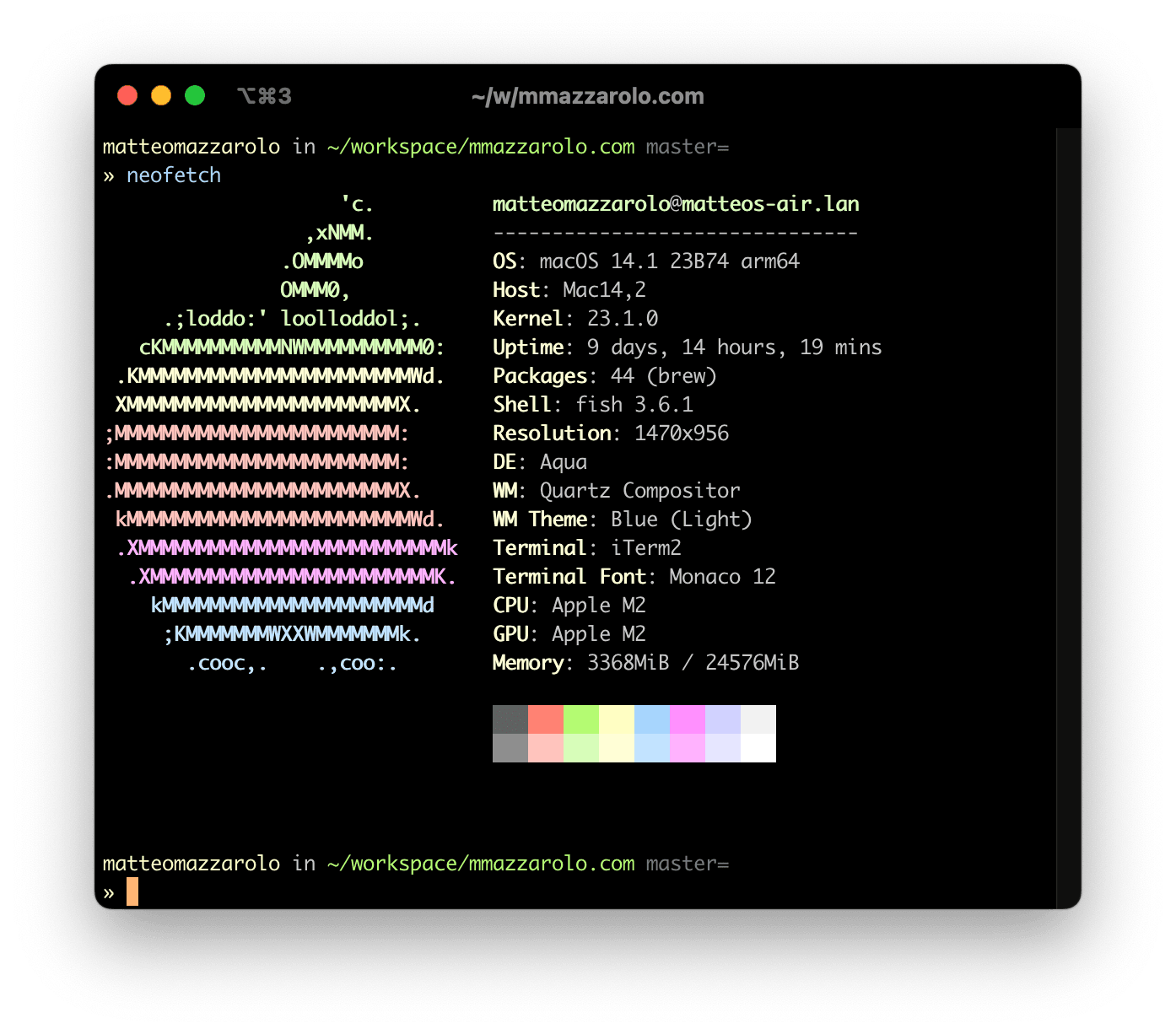Click the » prompt symbol on the last line
The height and width of the screenshot is (1034, 1176).
(108, 891)
